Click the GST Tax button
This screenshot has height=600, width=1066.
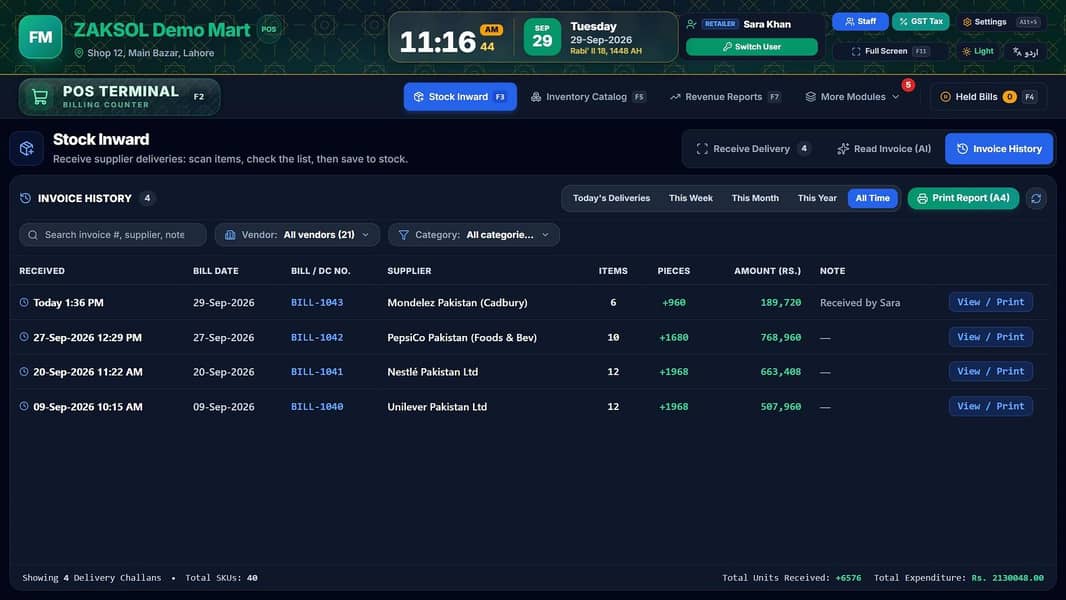[x=921, y=22]
